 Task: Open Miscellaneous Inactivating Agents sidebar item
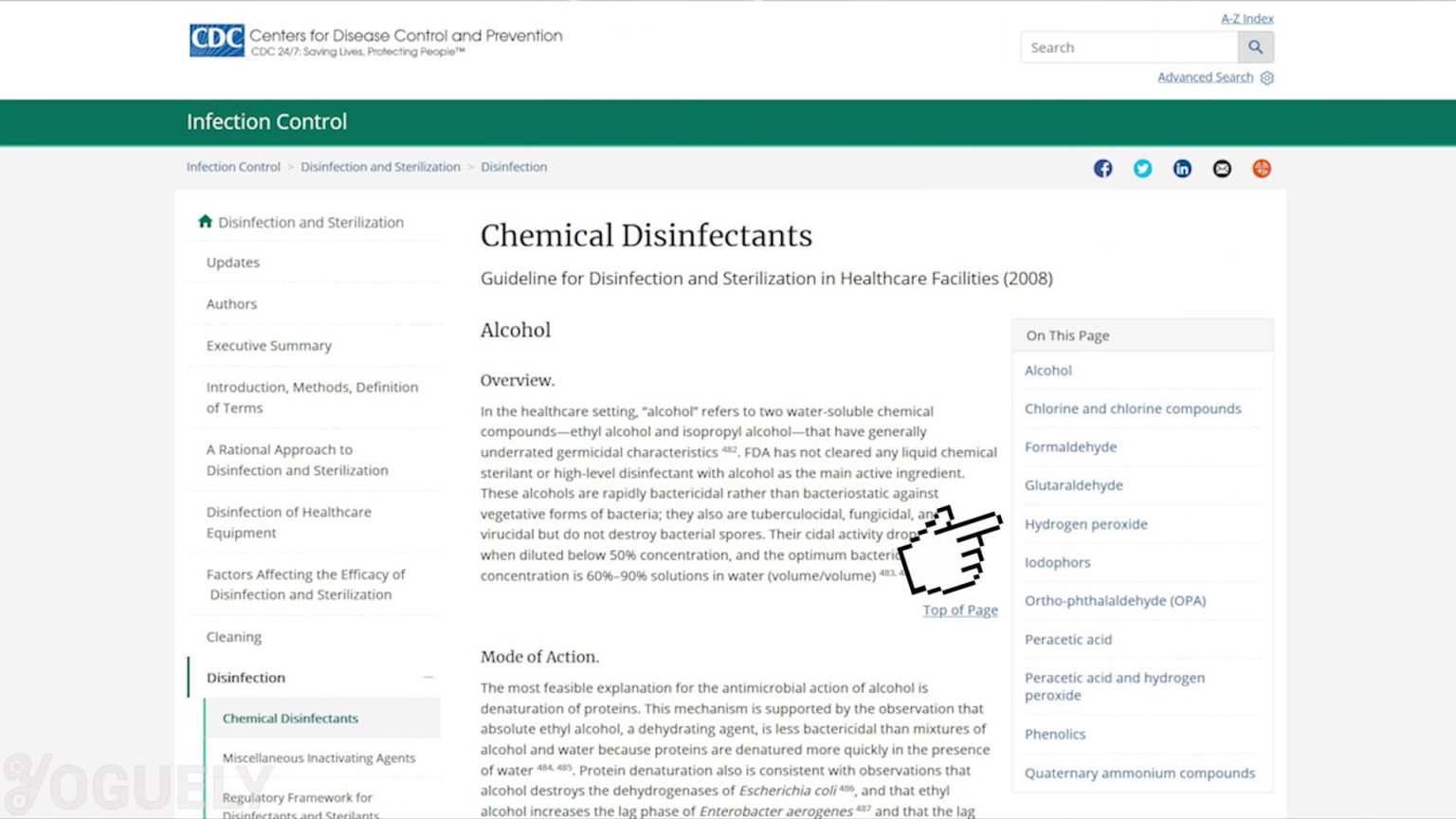(318, 758)
